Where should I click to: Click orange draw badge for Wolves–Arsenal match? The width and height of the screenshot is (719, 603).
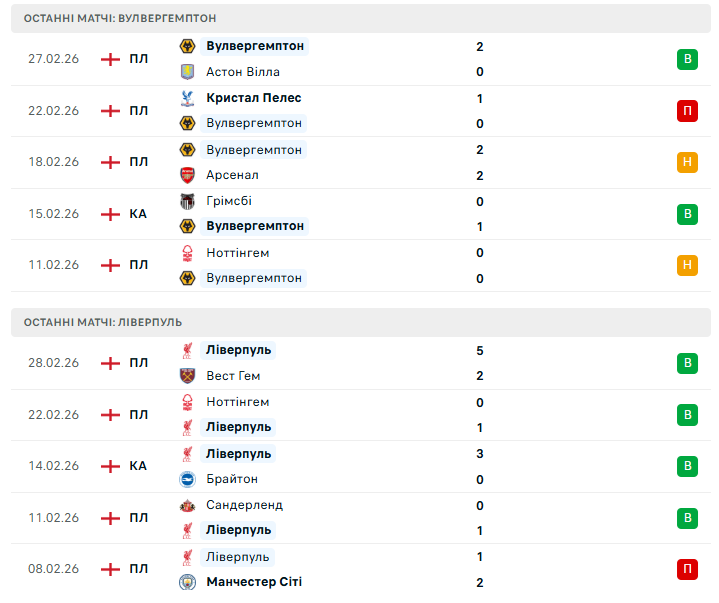[x=687, y=162]
